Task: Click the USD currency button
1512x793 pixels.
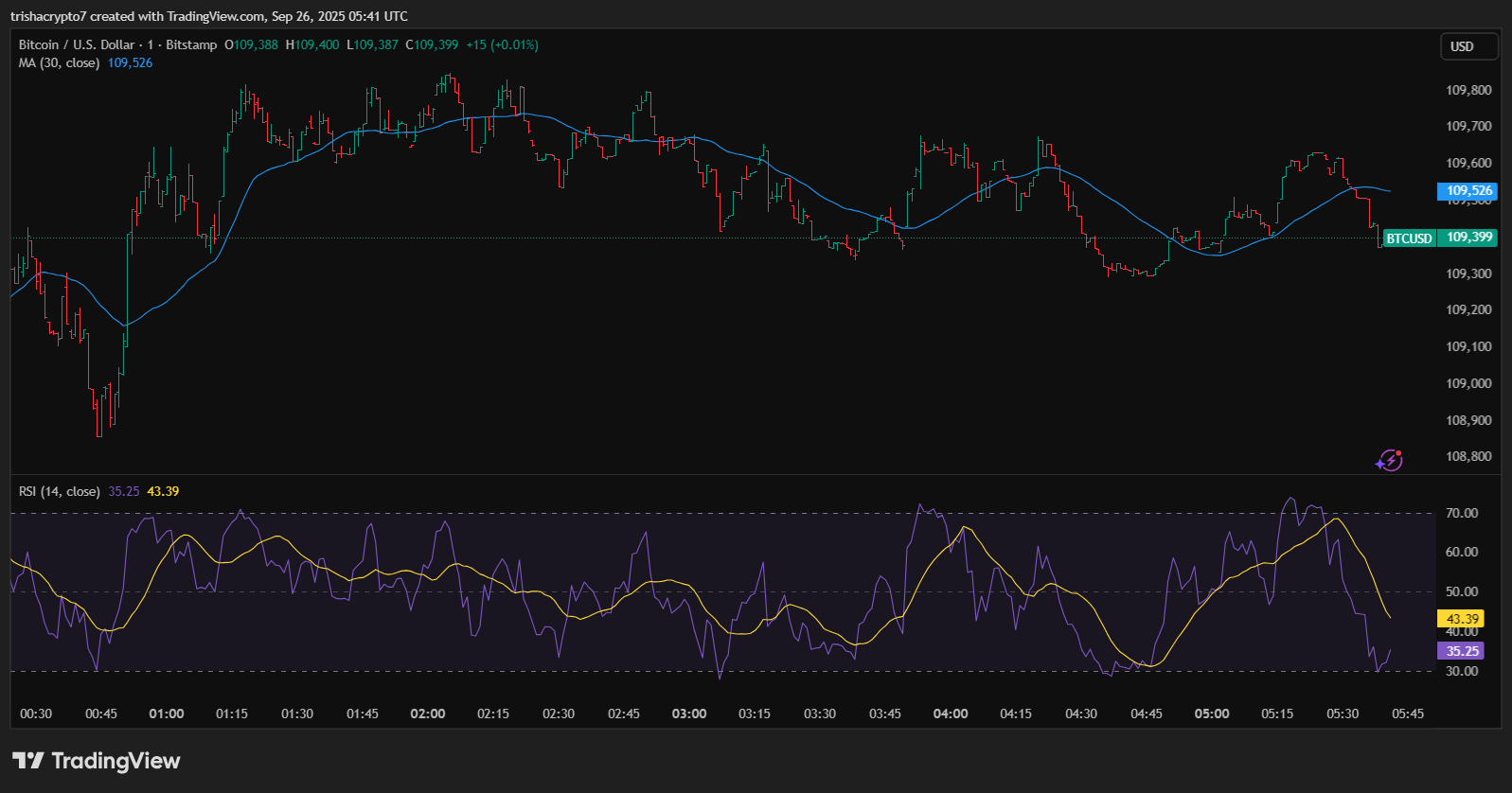Action: click(x=1468, y=46)
